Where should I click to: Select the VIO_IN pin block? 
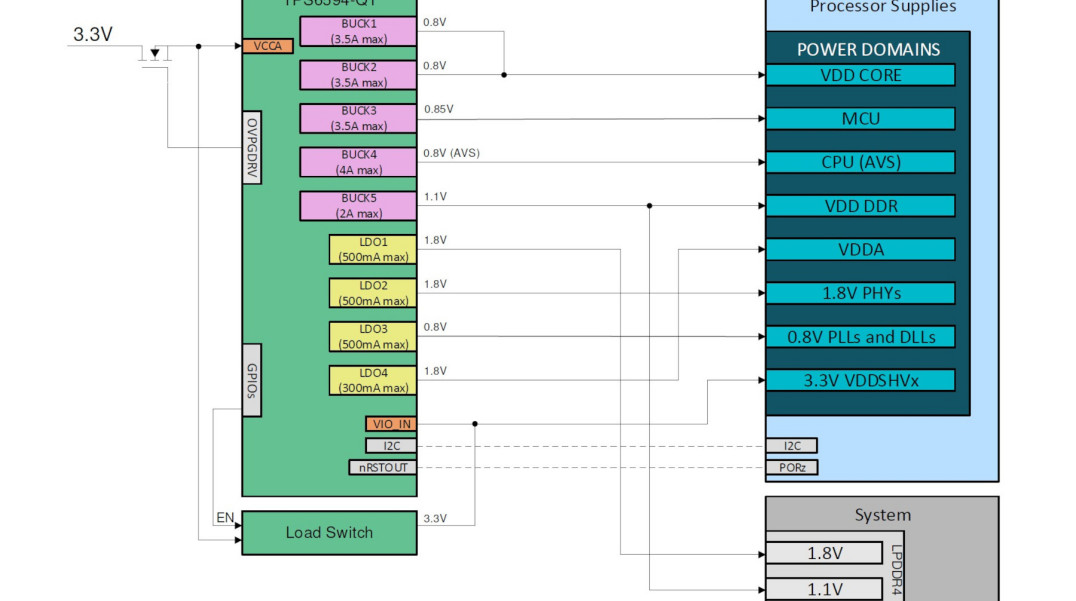coord(391,424)
